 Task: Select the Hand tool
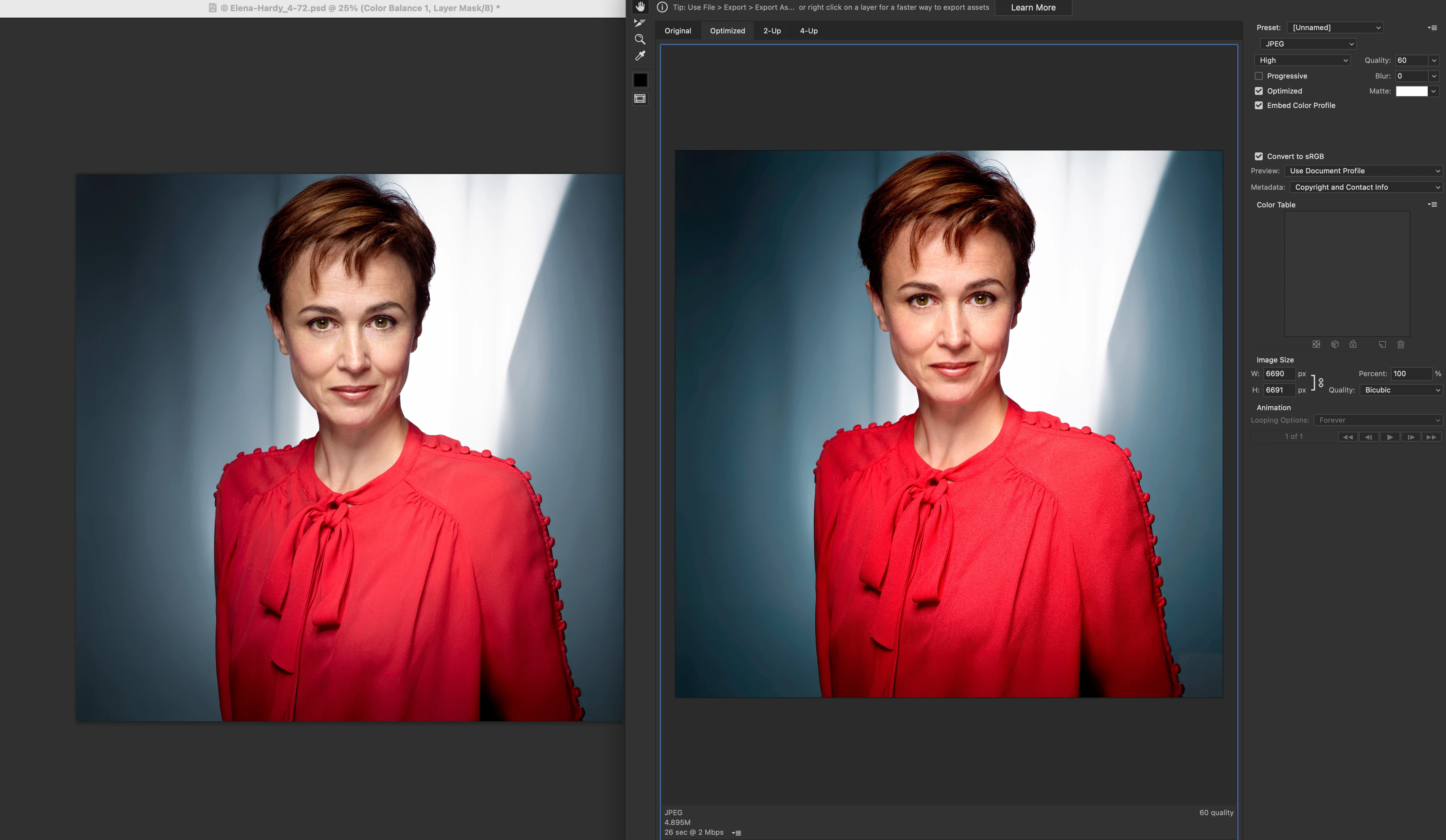640,7
